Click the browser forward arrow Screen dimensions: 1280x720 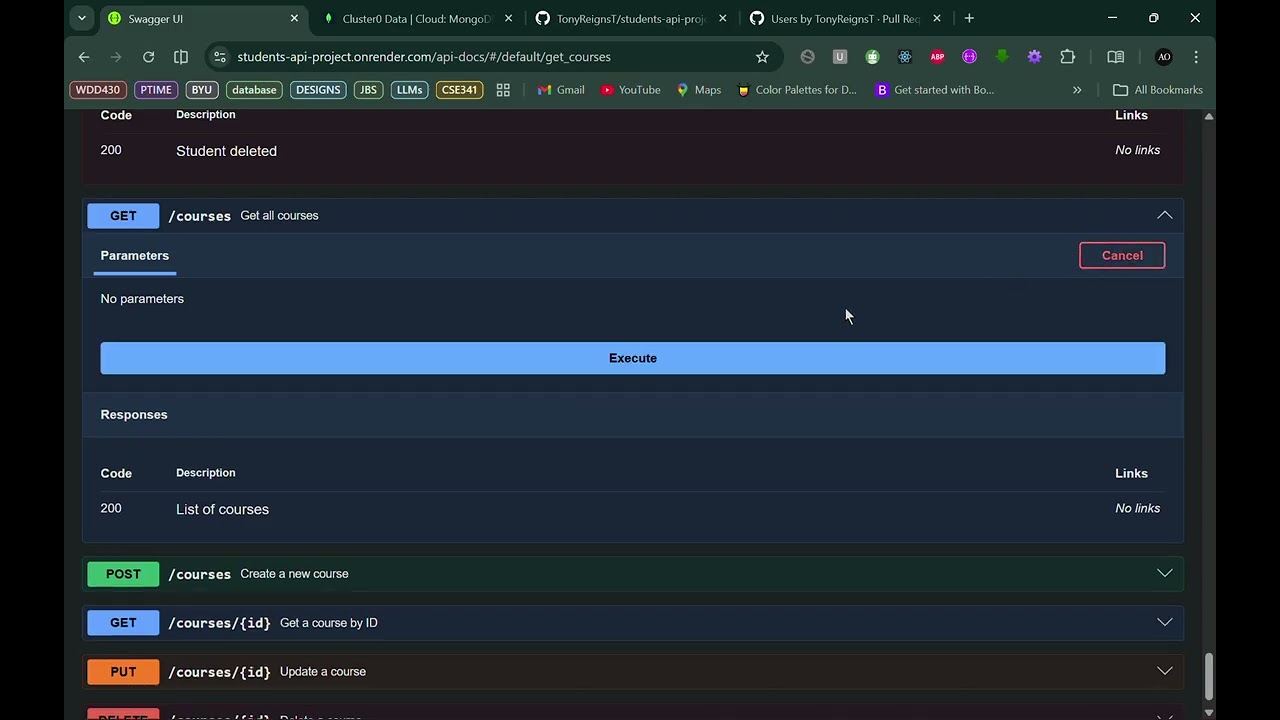[116, 57]
